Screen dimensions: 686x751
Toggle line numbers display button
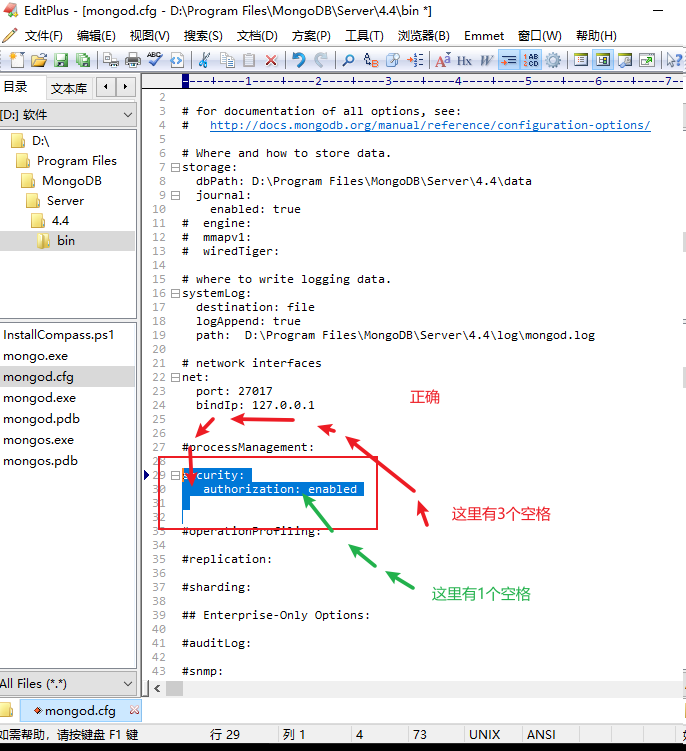tap(530, 60)
